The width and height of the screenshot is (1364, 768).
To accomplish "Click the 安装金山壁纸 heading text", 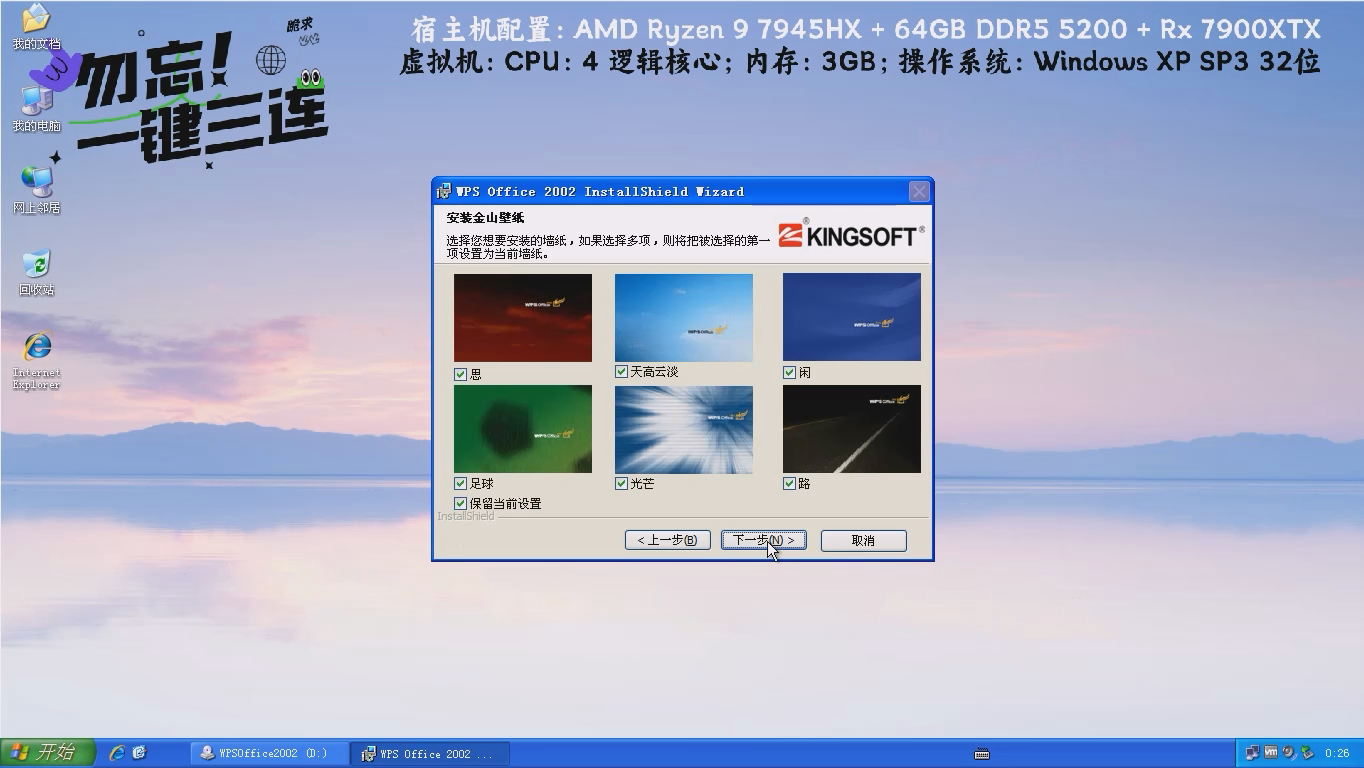I will click(485, 218).
